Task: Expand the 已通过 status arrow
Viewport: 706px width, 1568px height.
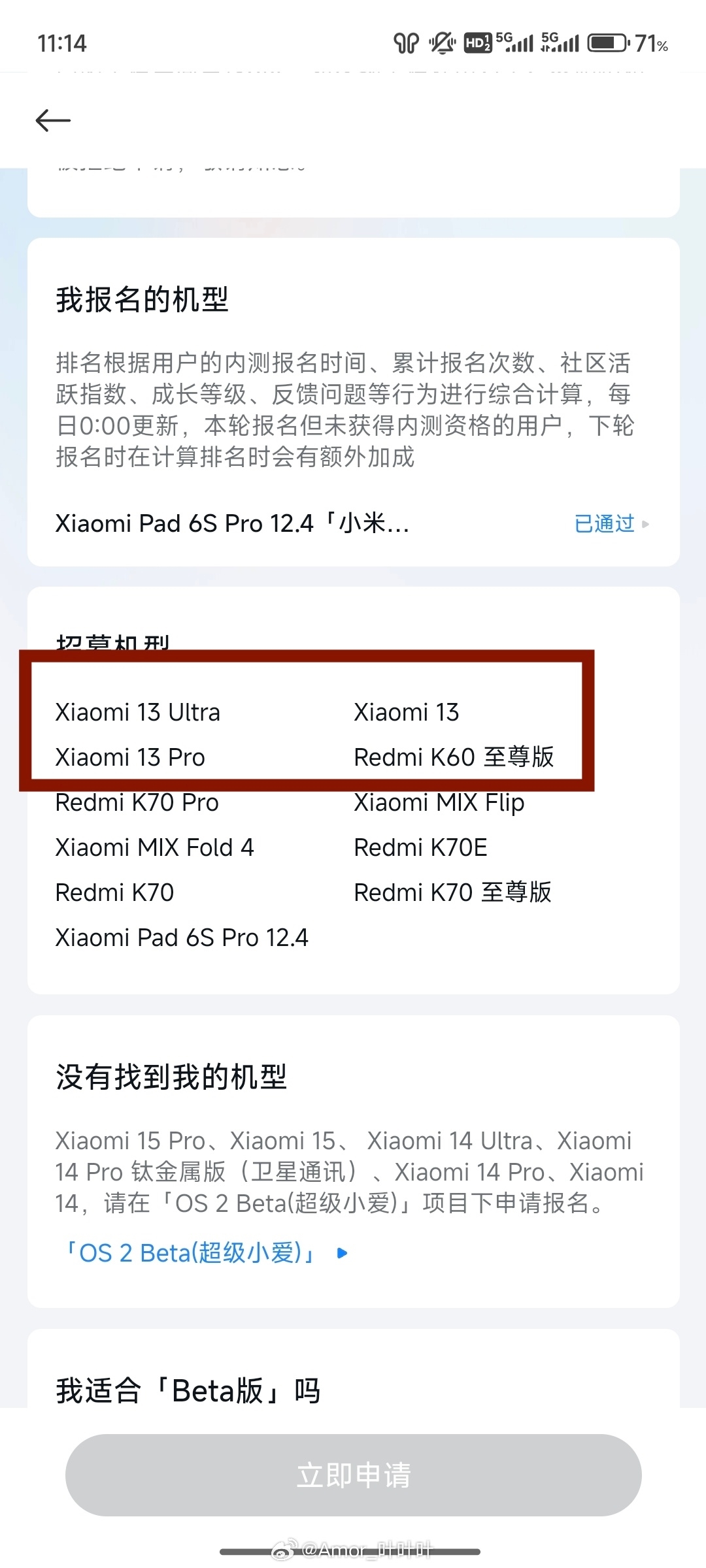Action: (x=645, y=524)
